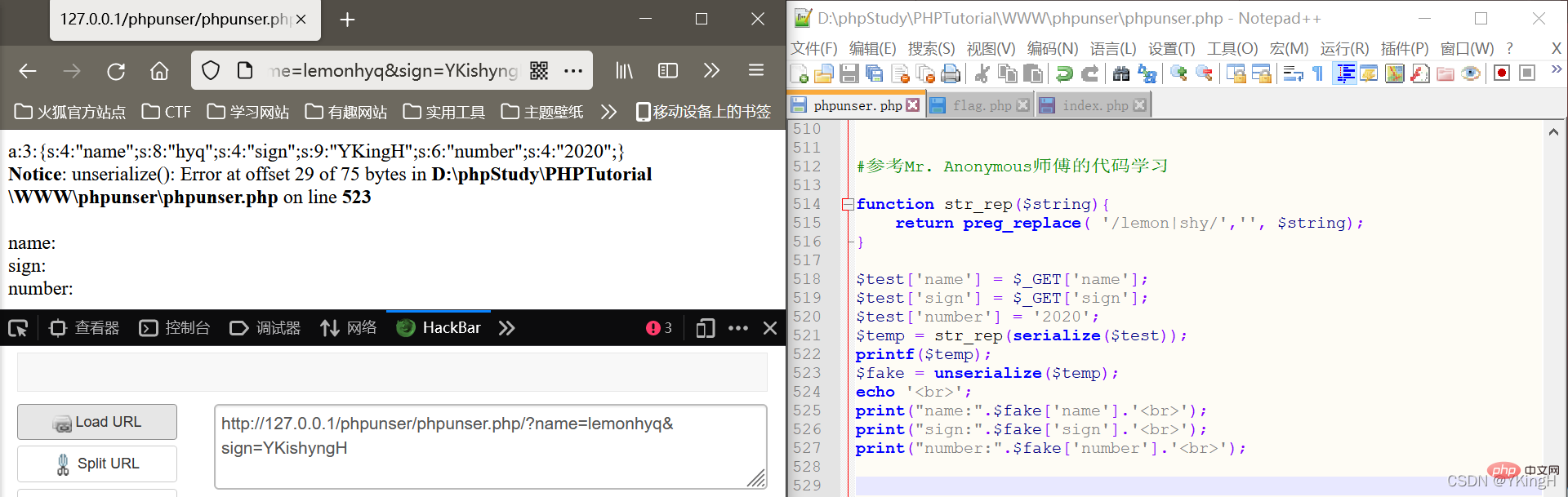Screen dimensions: 1568x497
Task: Toggle synchronize vertical scrolling icon
Action: tap(1236, 74)
